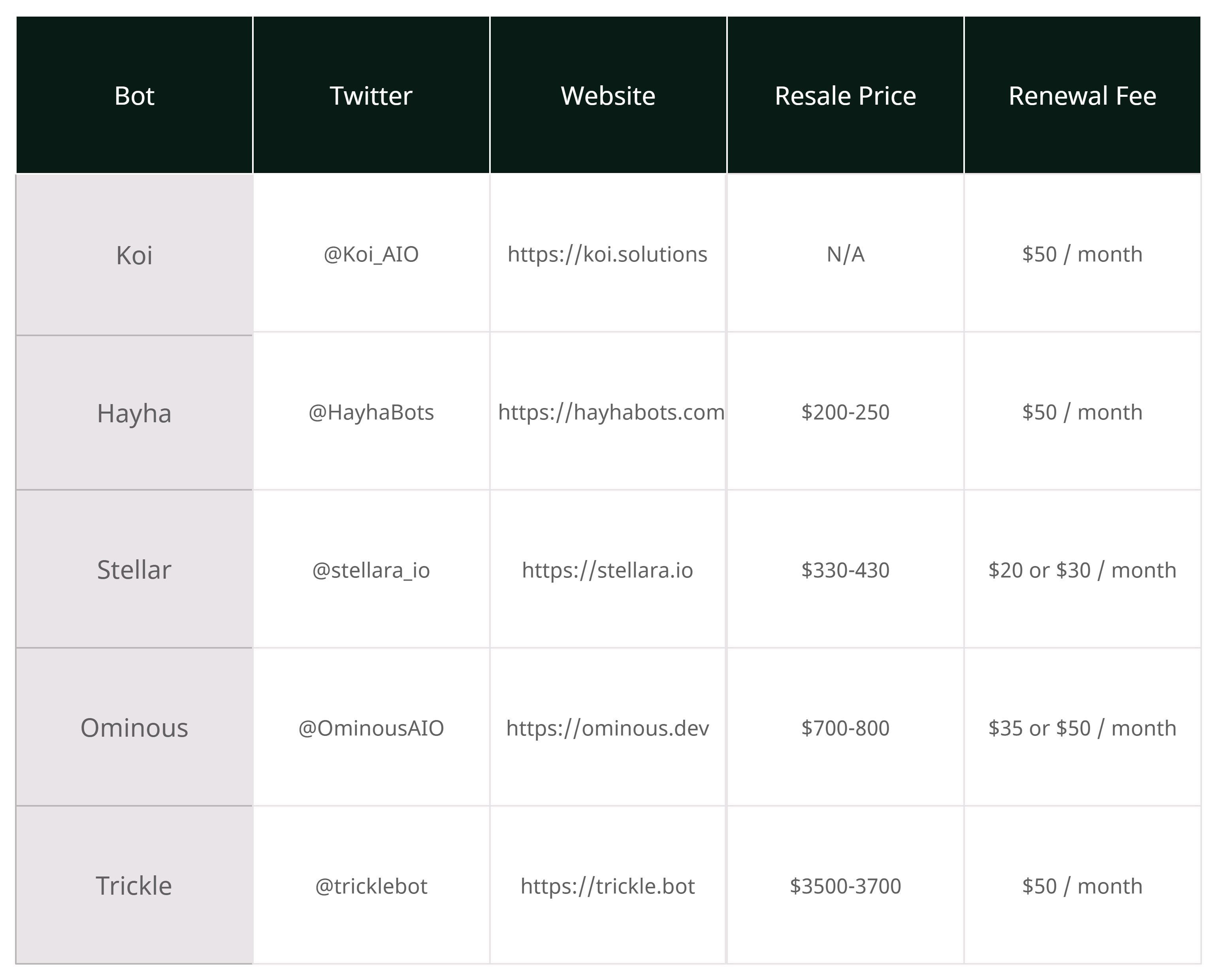This screenshot has height=980, width=1217.
Task: Open the @HayhaBots Twitter handle
Action: [x=371, y=413]
